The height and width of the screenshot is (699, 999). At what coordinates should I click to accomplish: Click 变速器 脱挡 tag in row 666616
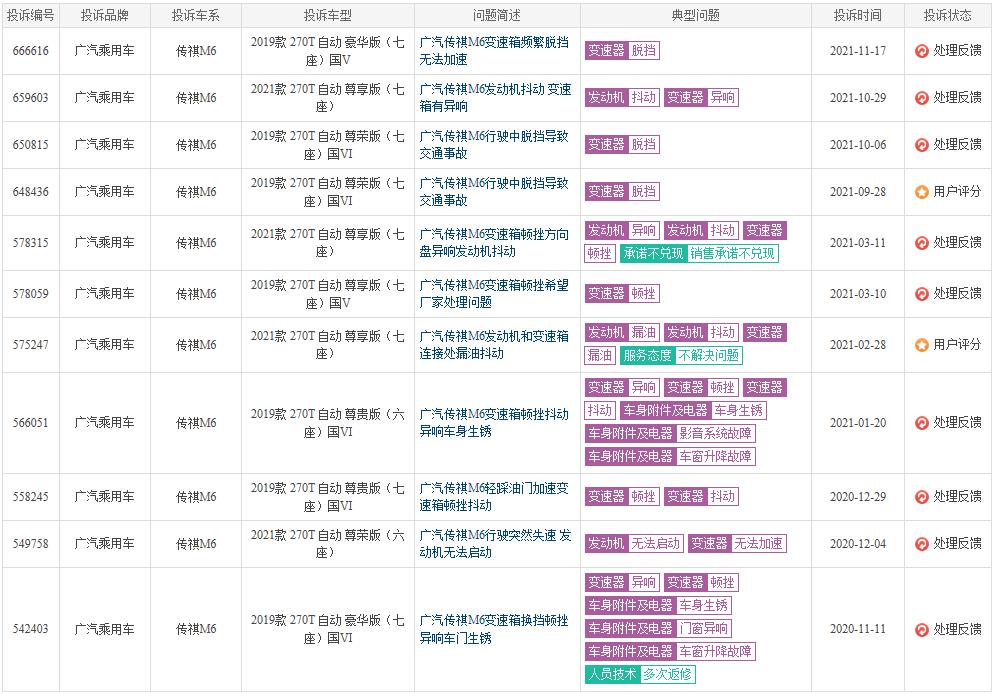[x=622, y=51]
